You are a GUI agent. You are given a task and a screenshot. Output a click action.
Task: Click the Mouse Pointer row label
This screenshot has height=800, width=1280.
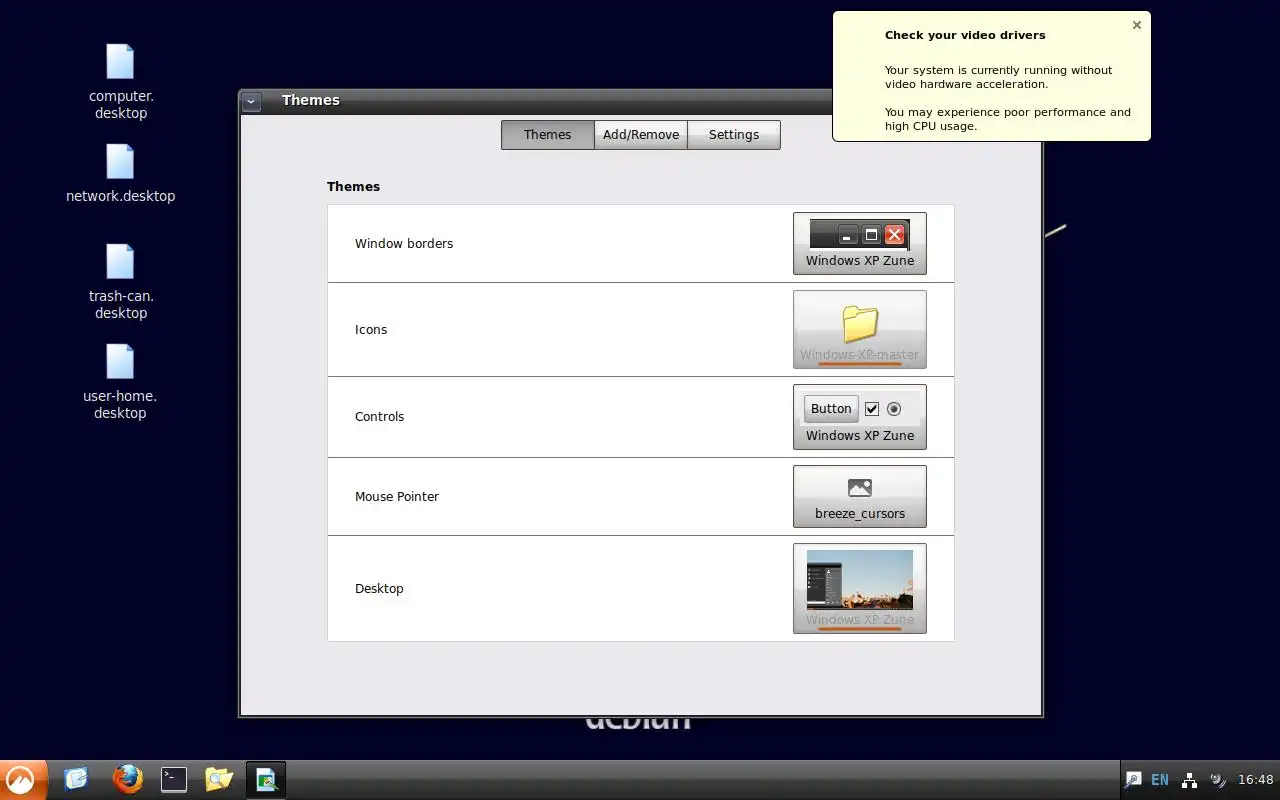[397, 497]
